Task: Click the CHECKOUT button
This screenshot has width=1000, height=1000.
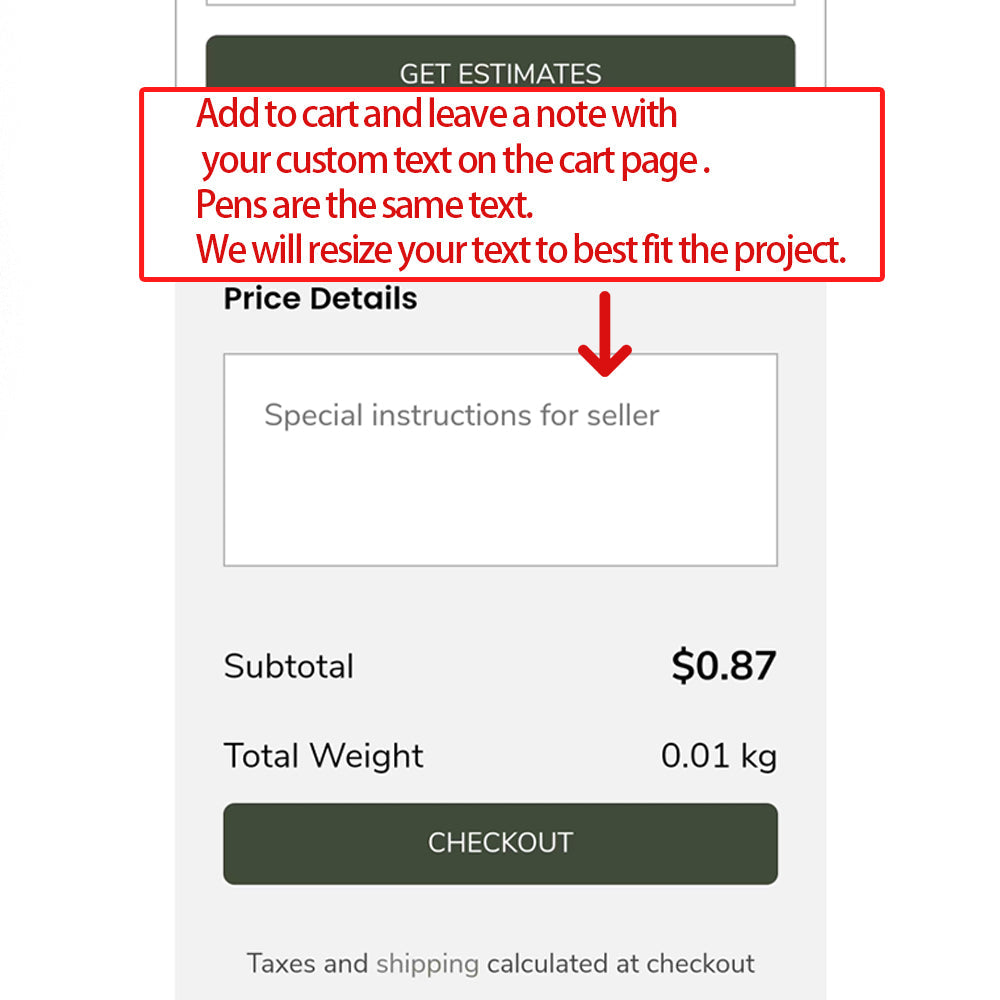Action: click(500, 843)
